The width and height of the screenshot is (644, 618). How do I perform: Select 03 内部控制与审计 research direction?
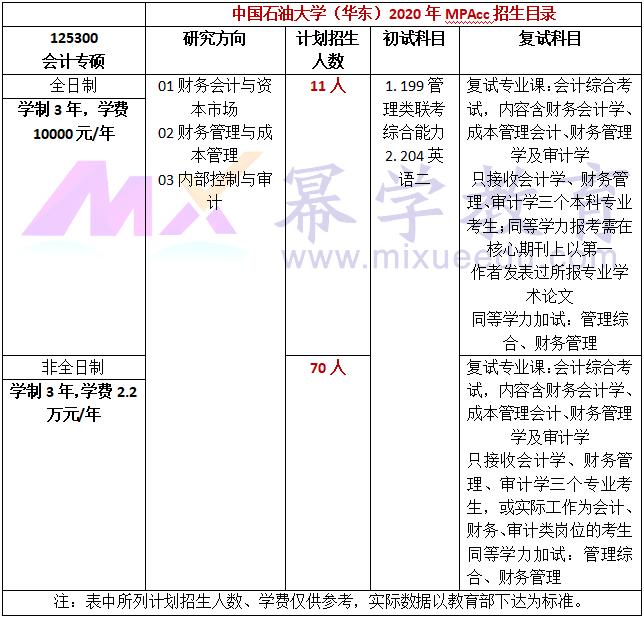(215, 190)
